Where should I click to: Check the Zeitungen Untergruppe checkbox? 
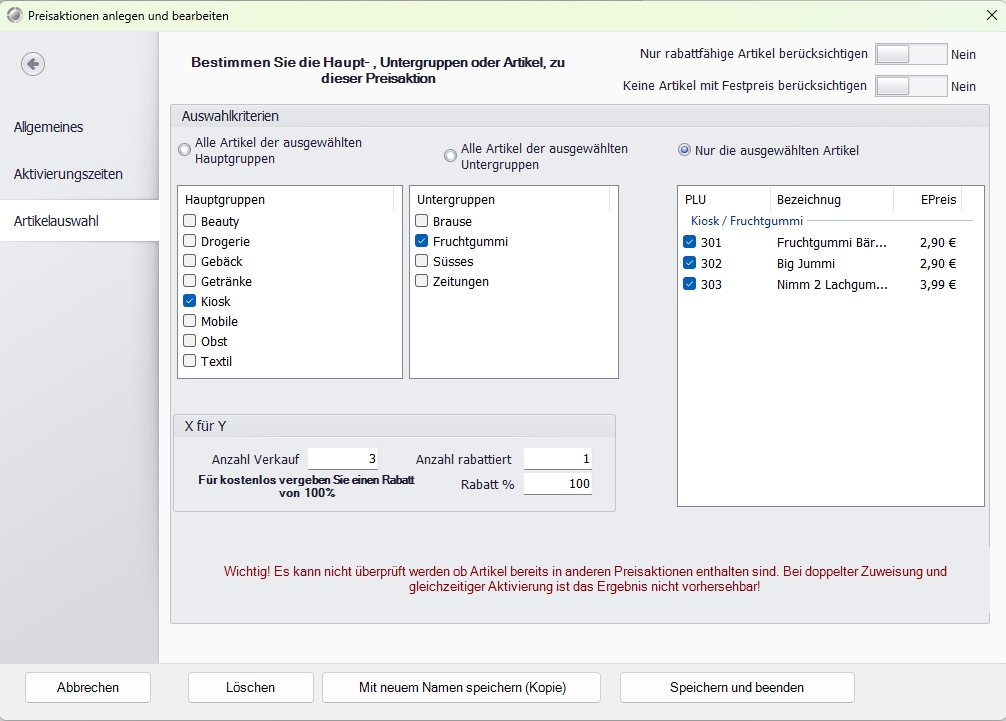point(422,281)
